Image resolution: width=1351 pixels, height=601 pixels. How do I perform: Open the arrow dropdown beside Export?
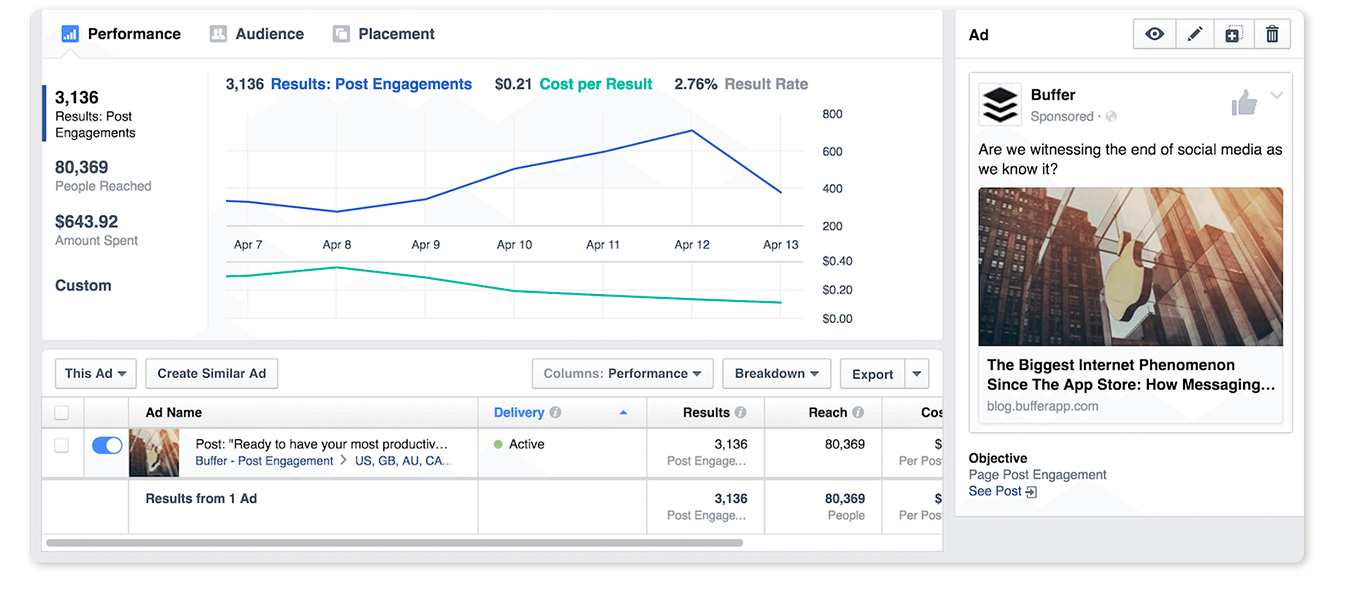[917, 374]
